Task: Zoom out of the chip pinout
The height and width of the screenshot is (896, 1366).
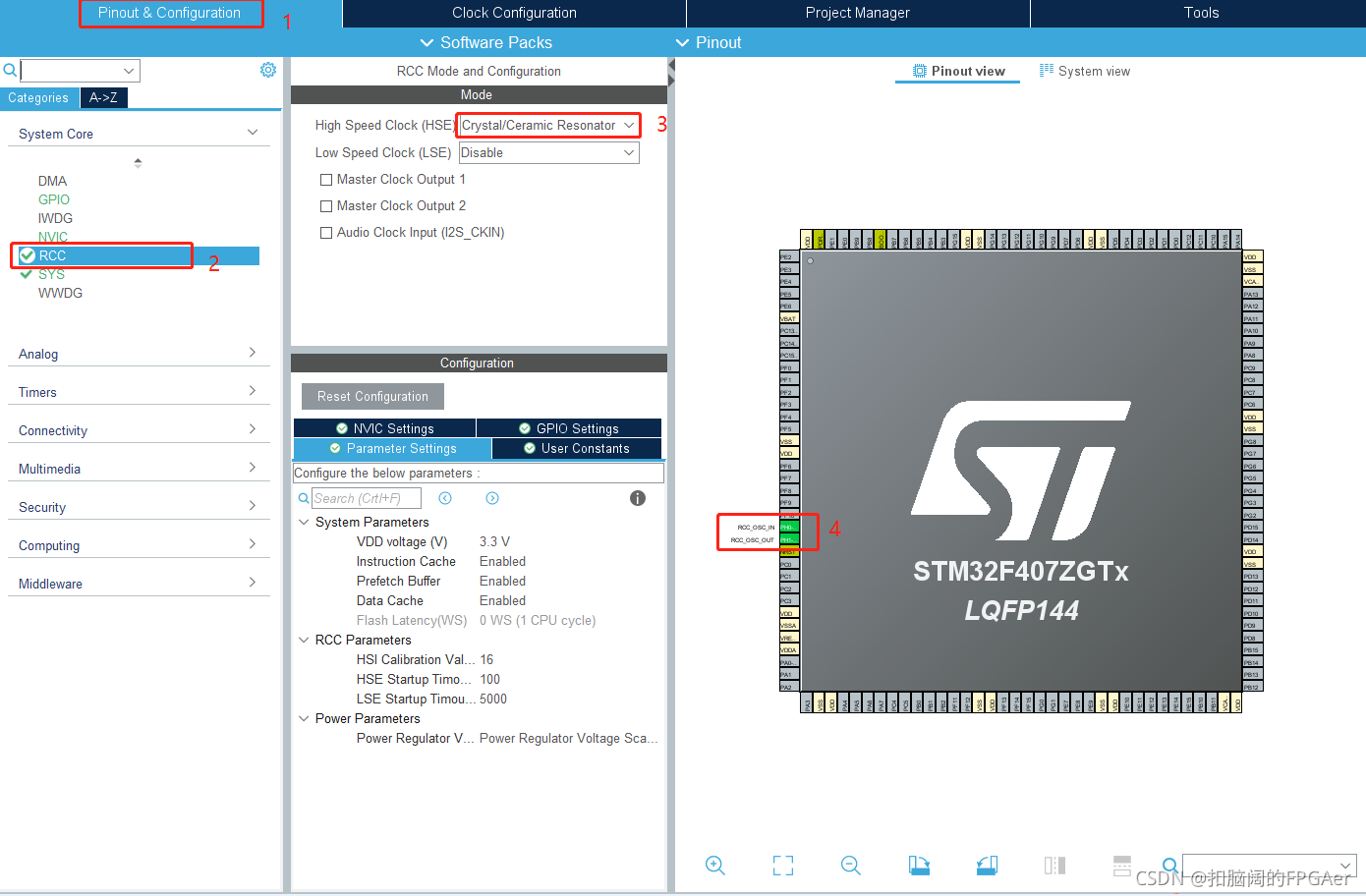Action: pos(851,866)
